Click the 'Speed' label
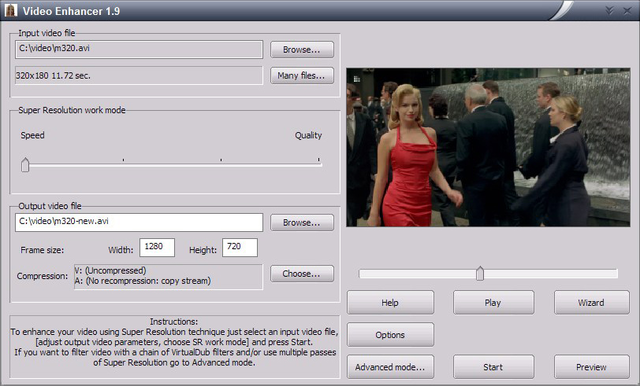Screen dimensions: 640x386 [32, 135]
